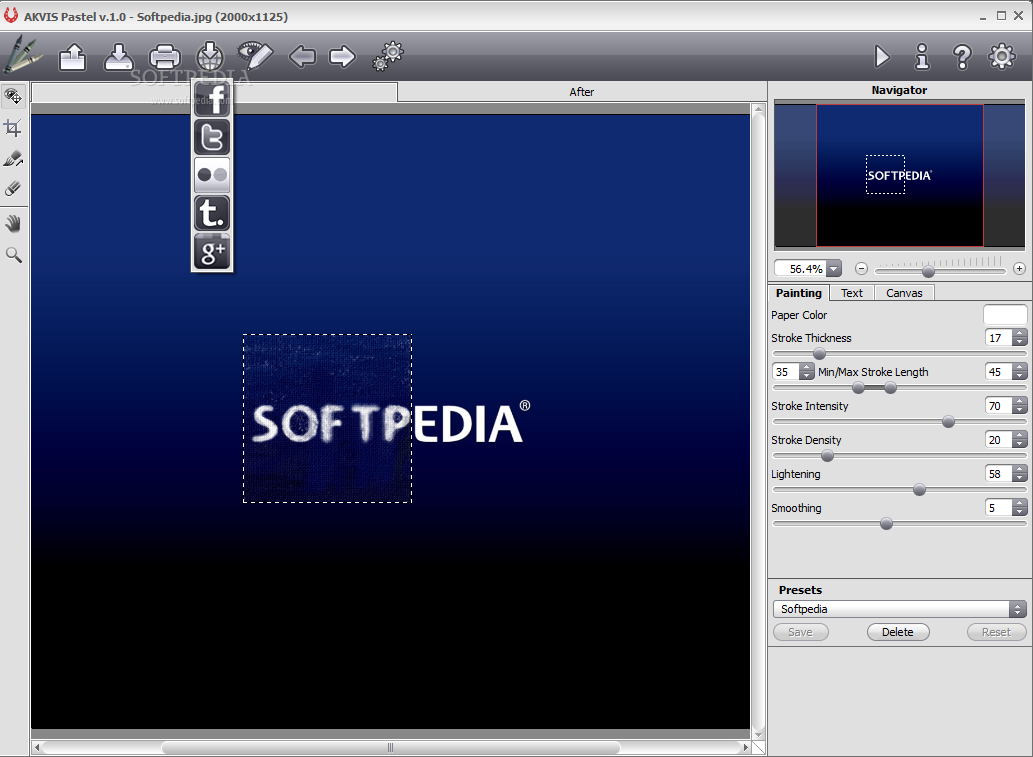This screenshot has width=1033, height=757.
Task: Click the Save preset button
Action: coord(800,632)
